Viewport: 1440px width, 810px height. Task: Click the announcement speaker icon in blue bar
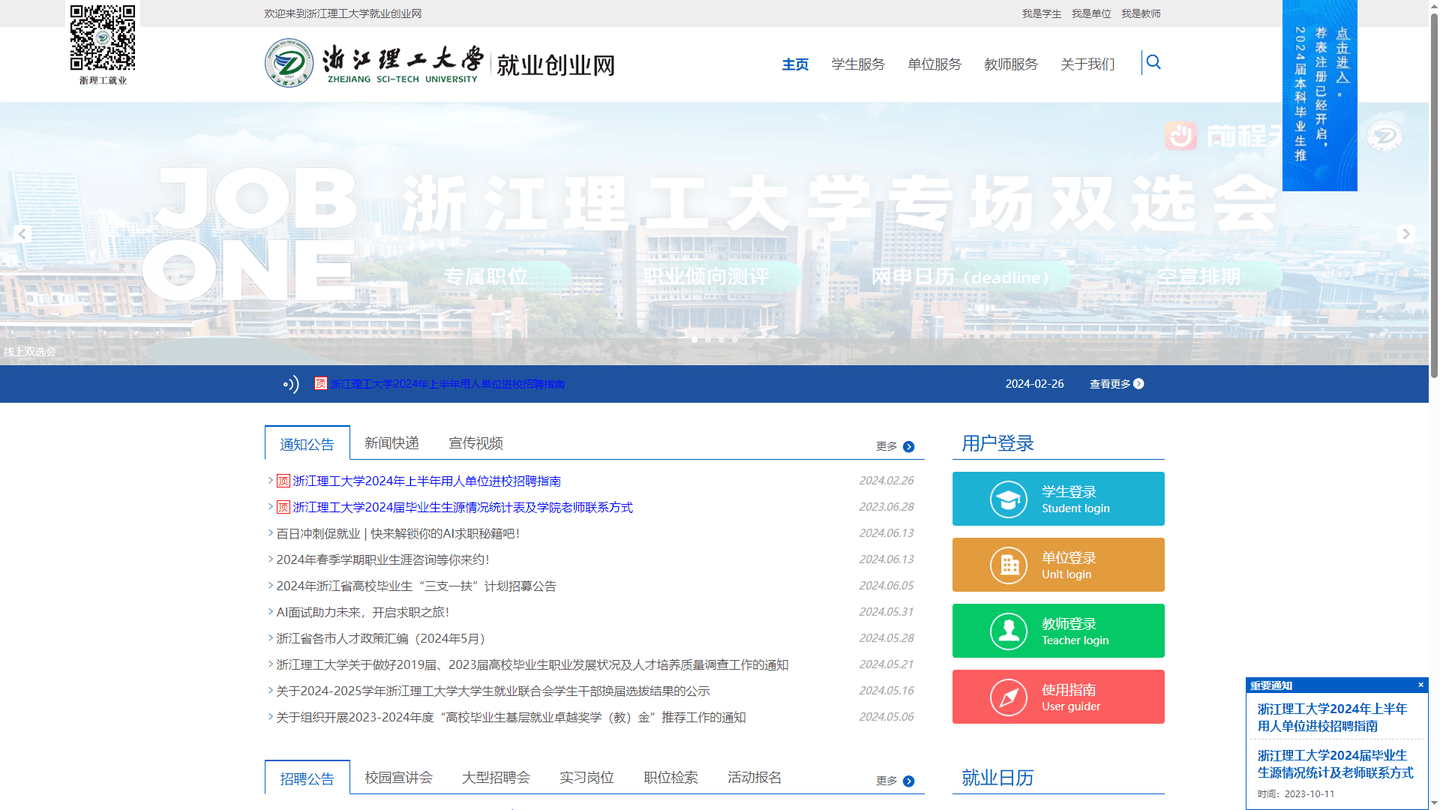pos(291,384)
